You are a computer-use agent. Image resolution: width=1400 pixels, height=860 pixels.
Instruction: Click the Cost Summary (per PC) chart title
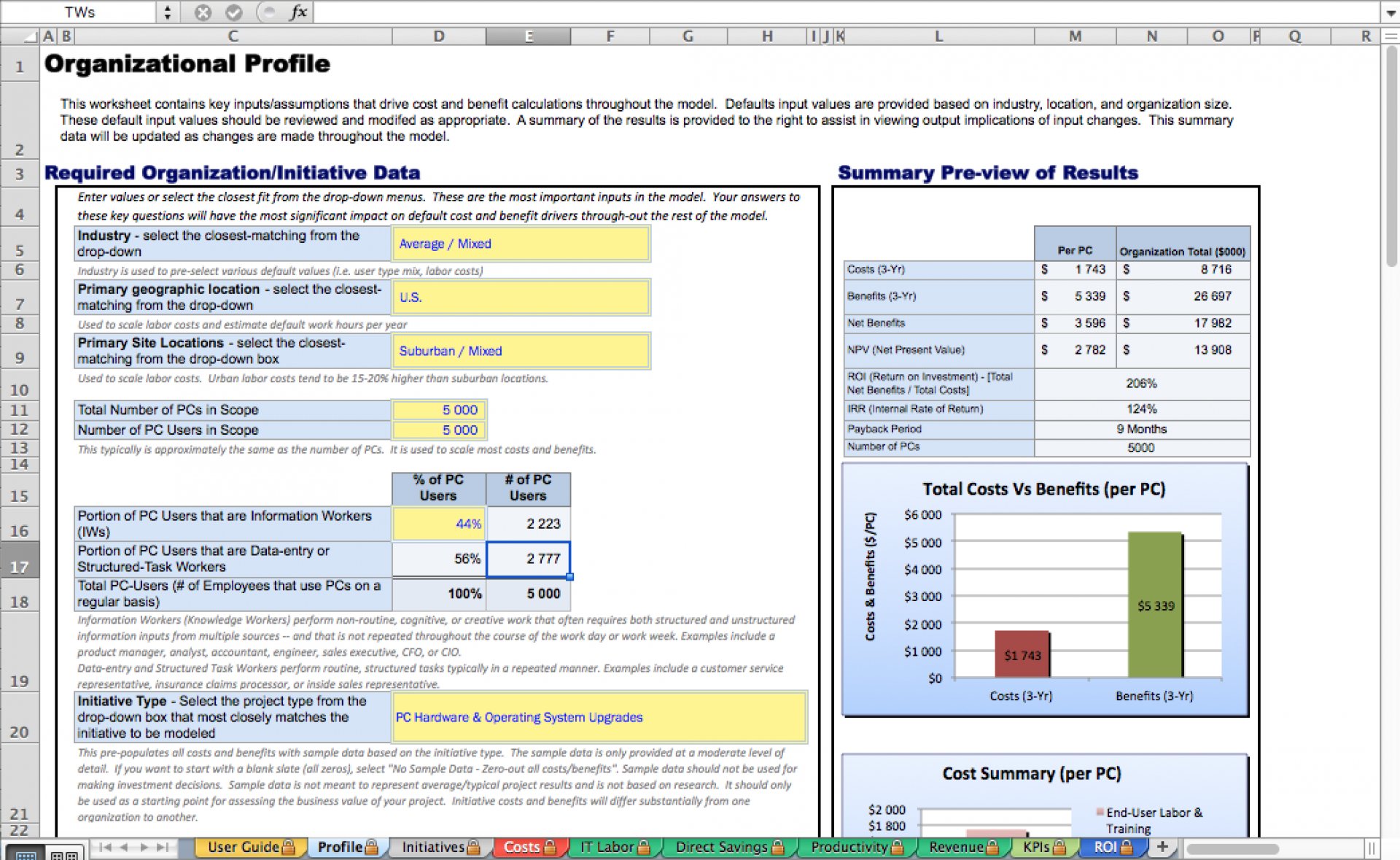click(1031, 773)
